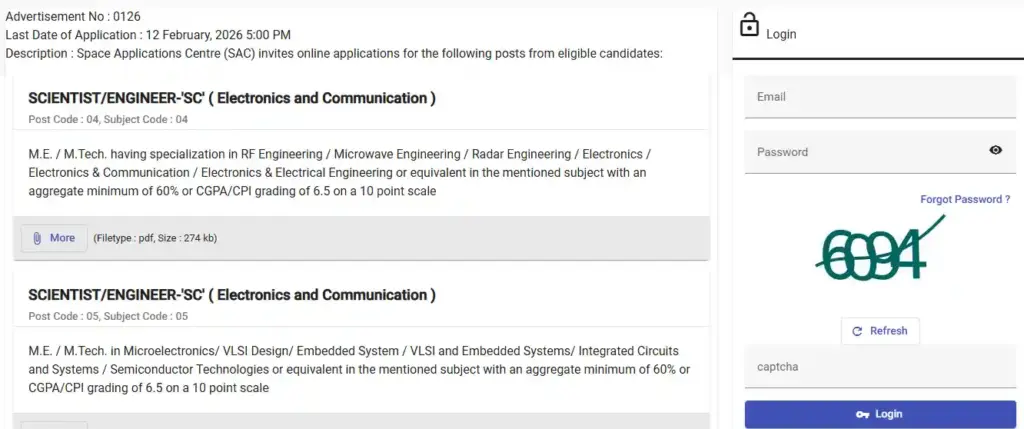1024x429 pixels.
Task: Click the paperclip icon on More button
Action: pyautogui.click(x=37, y=238)
